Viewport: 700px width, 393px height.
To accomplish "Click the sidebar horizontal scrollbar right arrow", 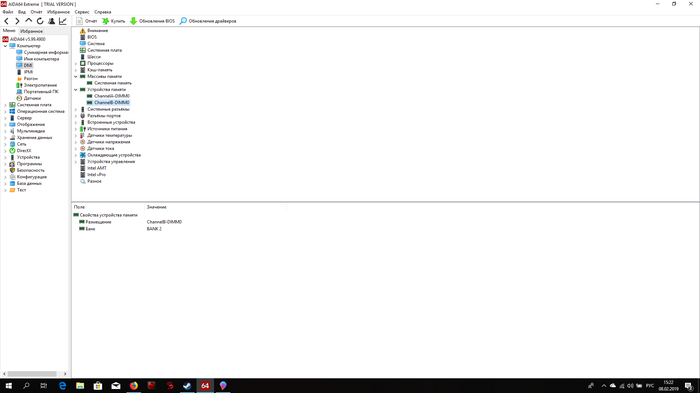I will tap(65, 374).
